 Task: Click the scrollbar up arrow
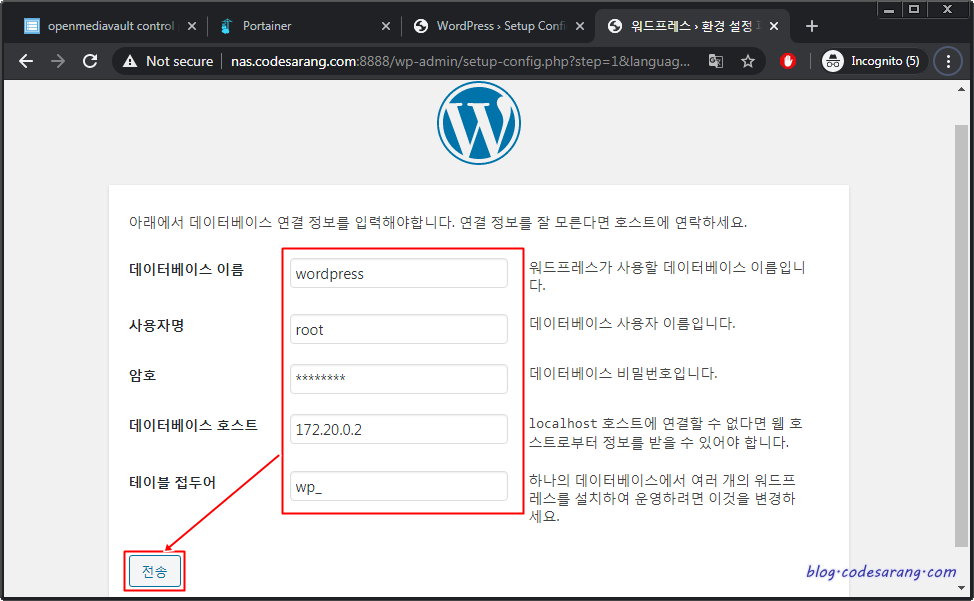coord(961,89)
